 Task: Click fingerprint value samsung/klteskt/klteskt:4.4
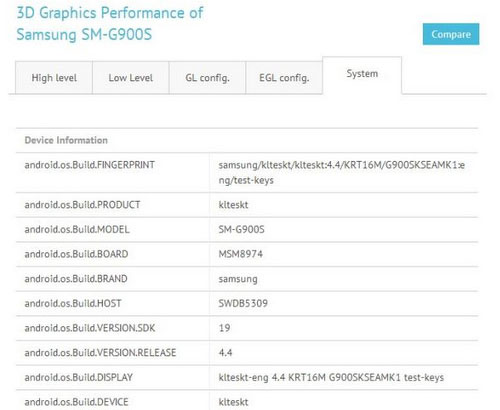tap(342, 173)
